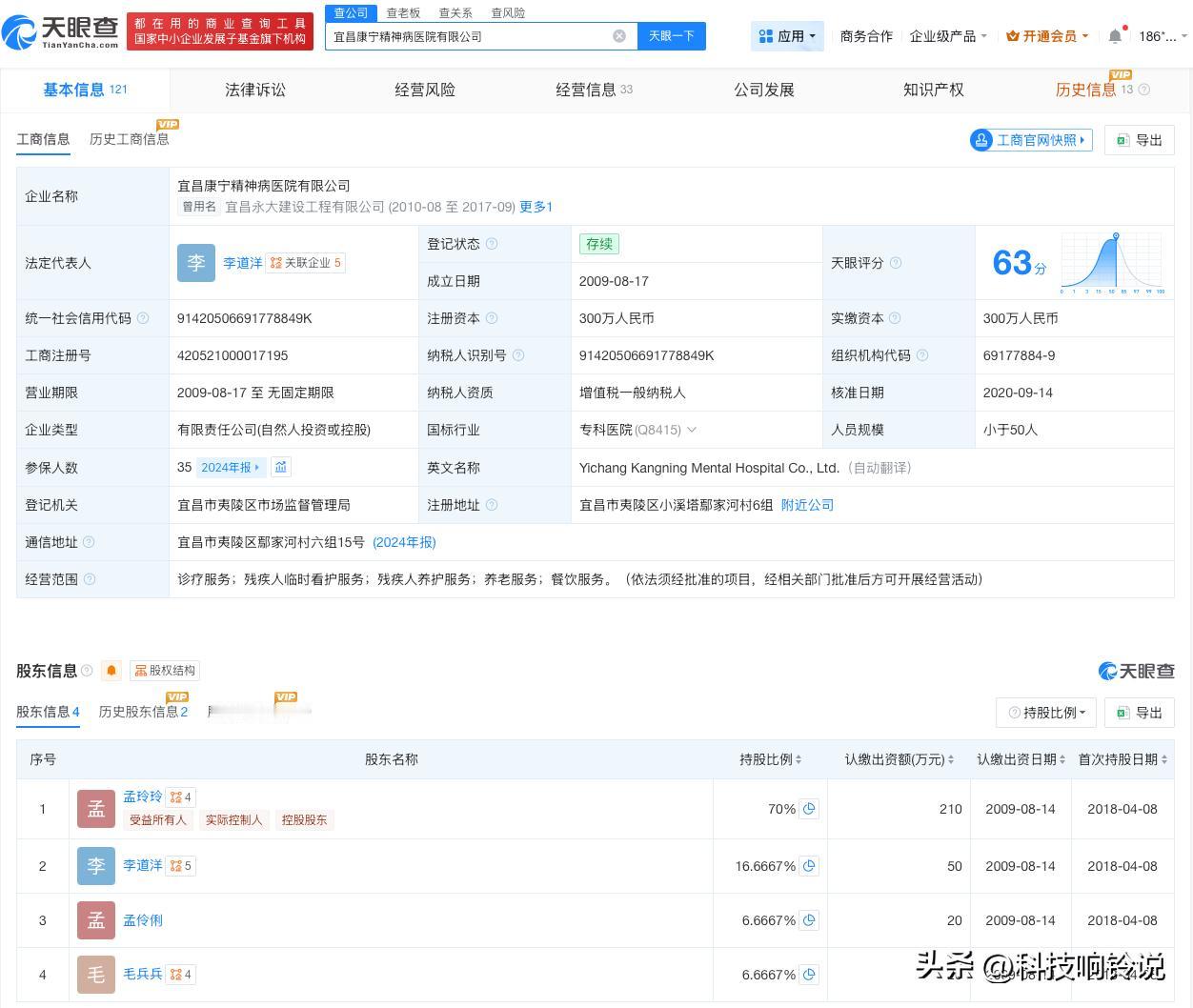
Task: View 毛兵兵's 6.6667% shareholding chart icon
Action: click(x=809, y=975)
